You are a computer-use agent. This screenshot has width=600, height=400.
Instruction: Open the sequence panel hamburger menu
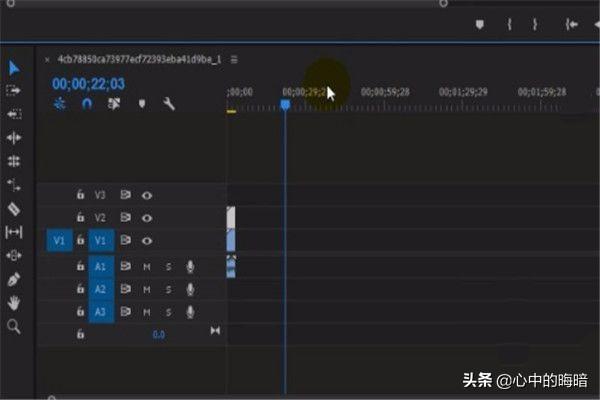[234, 60]
